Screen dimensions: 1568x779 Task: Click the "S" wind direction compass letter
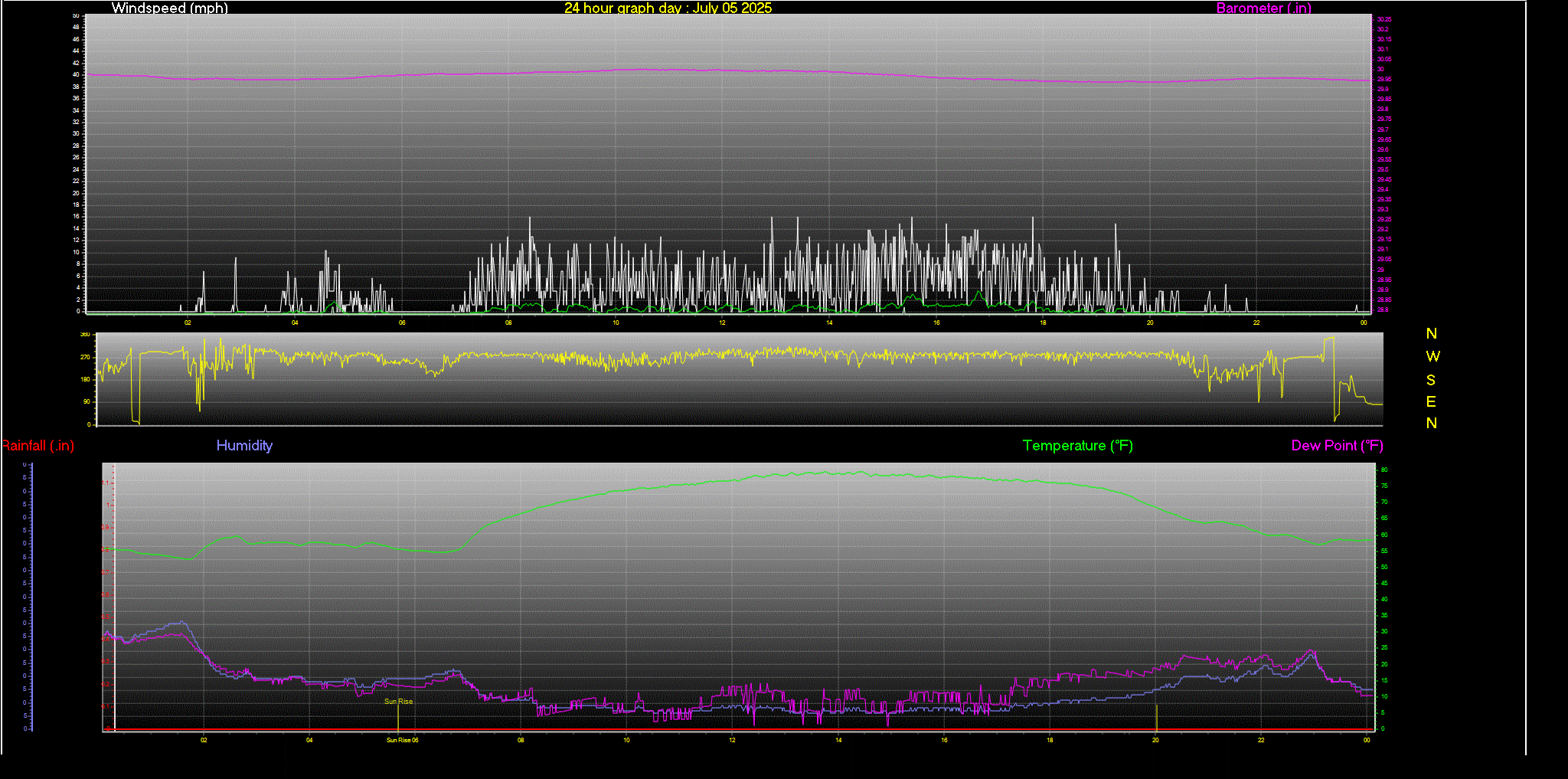[1431, 380]
